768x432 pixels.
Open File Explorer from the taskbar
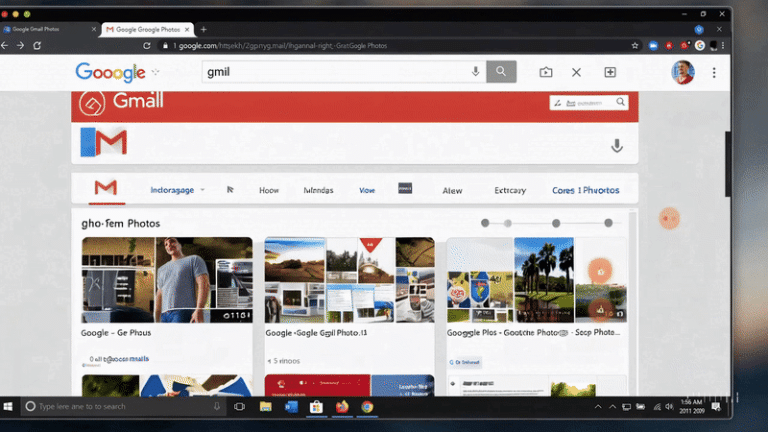point(265,407)
